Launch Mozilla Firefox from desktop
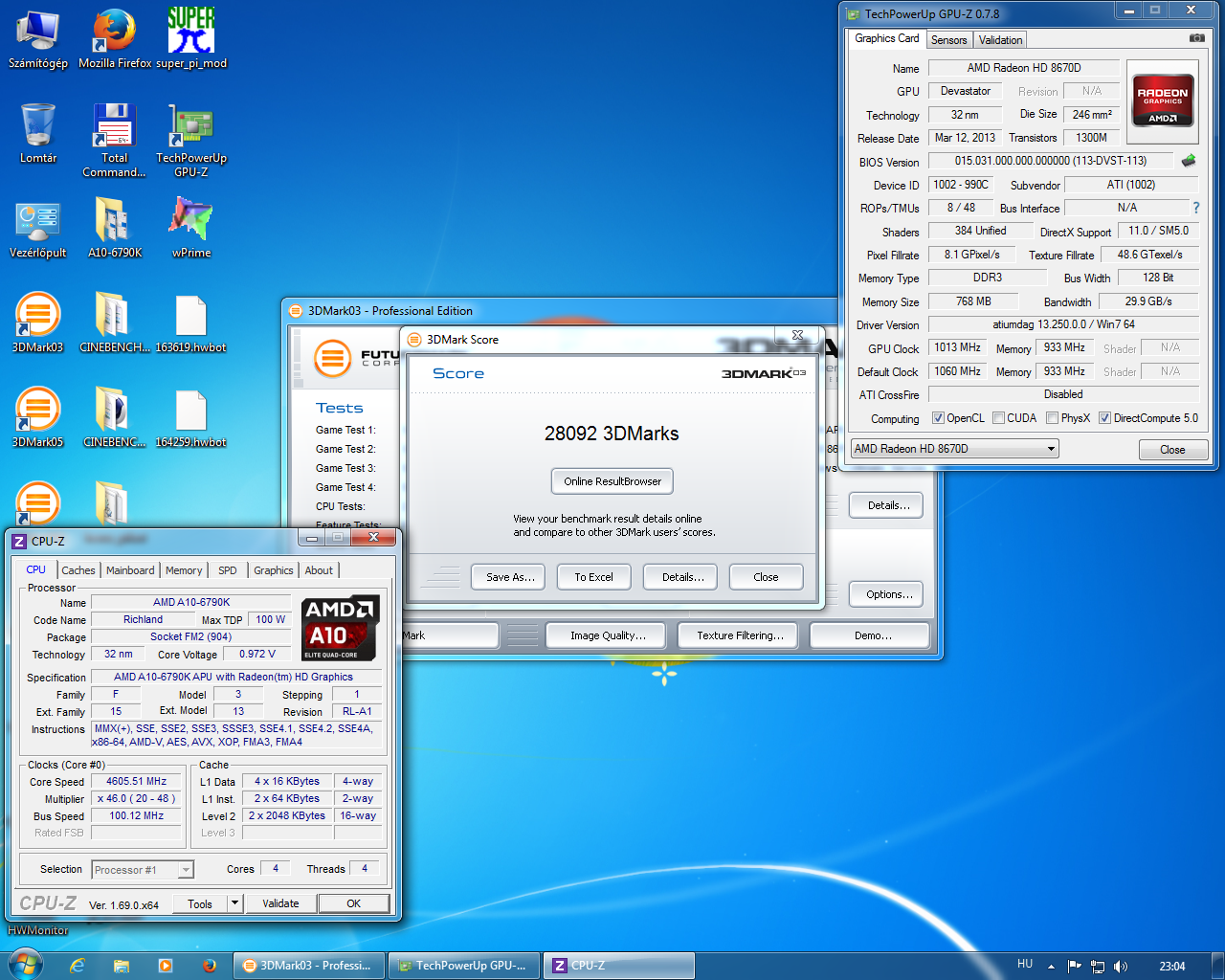1225x980 pixels. click(x=115, y=39)
